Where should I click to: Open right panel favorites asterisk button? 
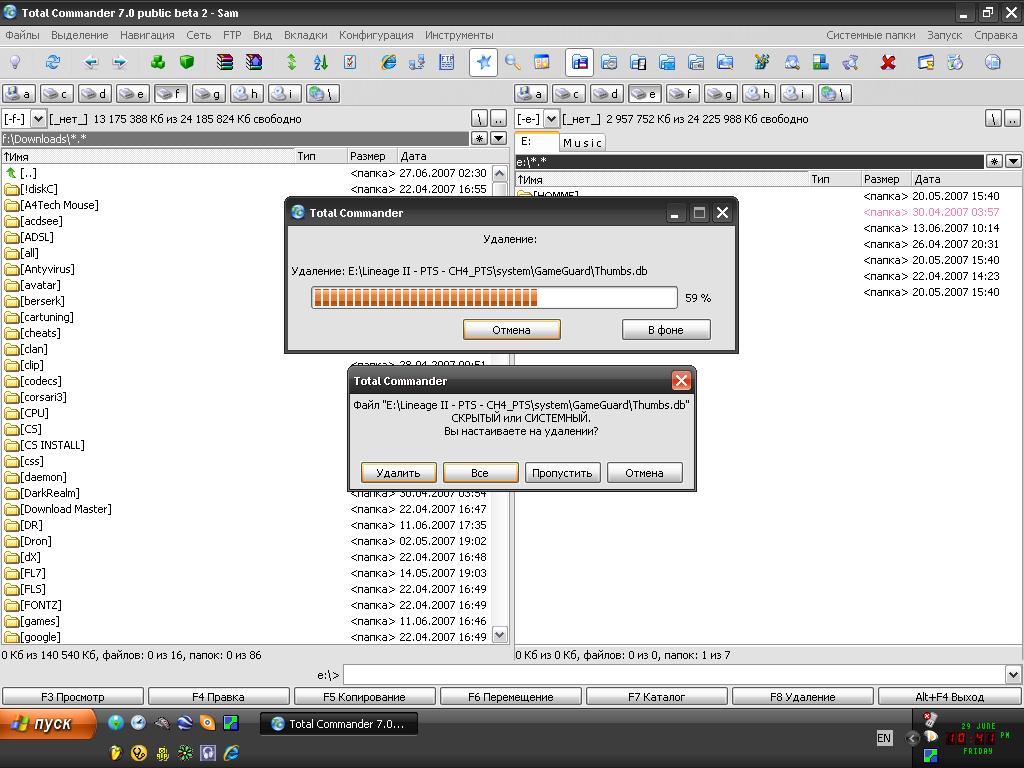(994, 161)
